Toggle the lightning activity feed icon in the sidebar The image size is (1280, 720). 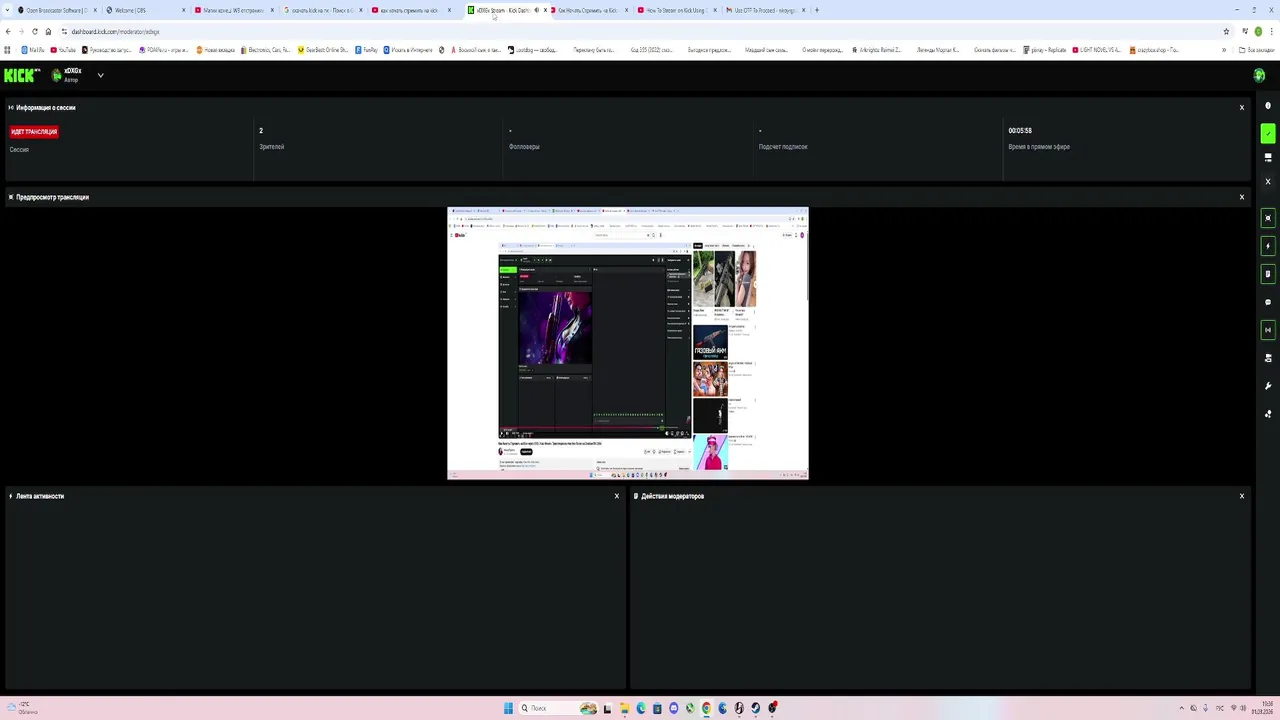tap(1268, 246)
